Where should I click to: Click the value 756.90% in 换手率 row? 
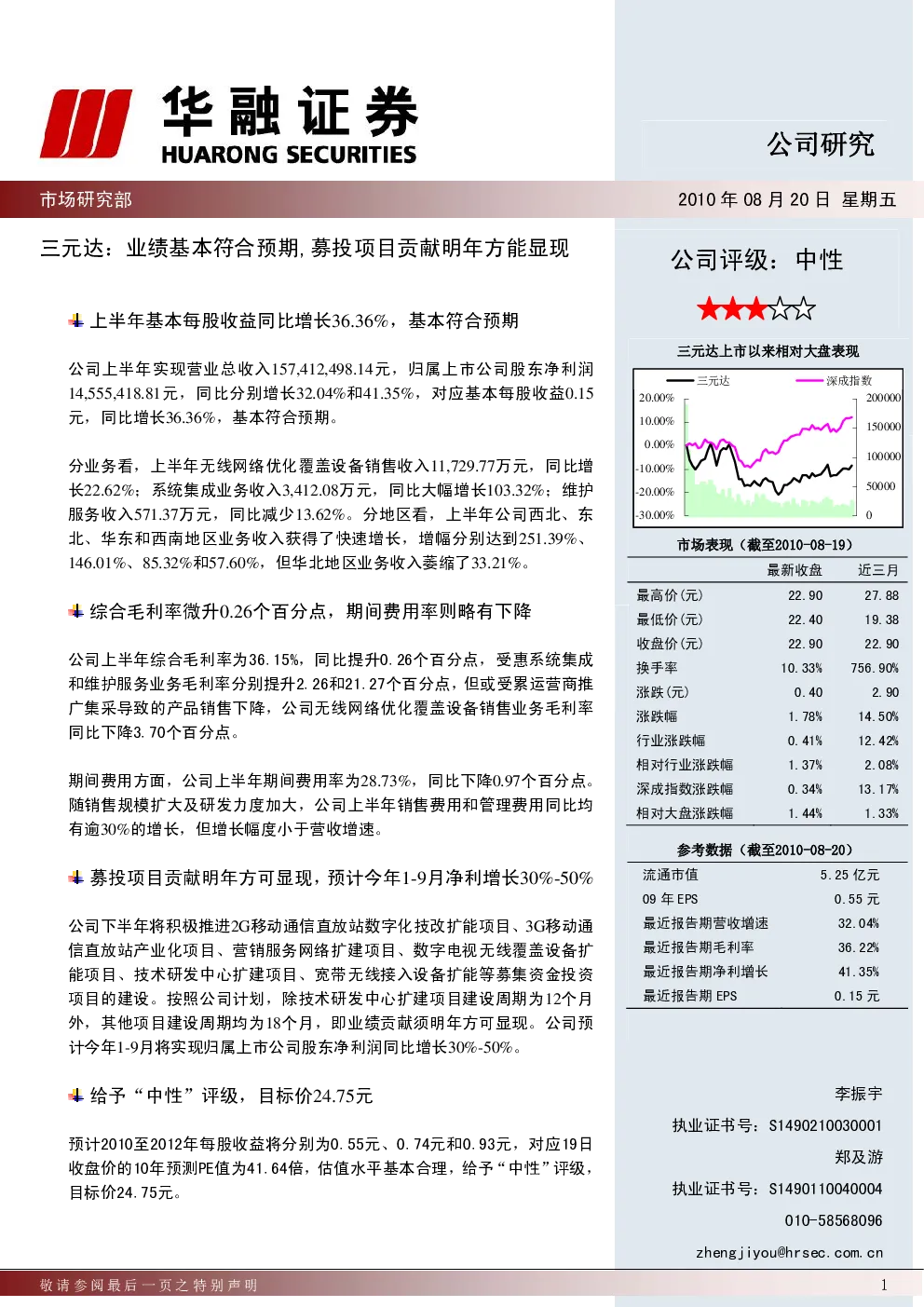pos(875,668)
